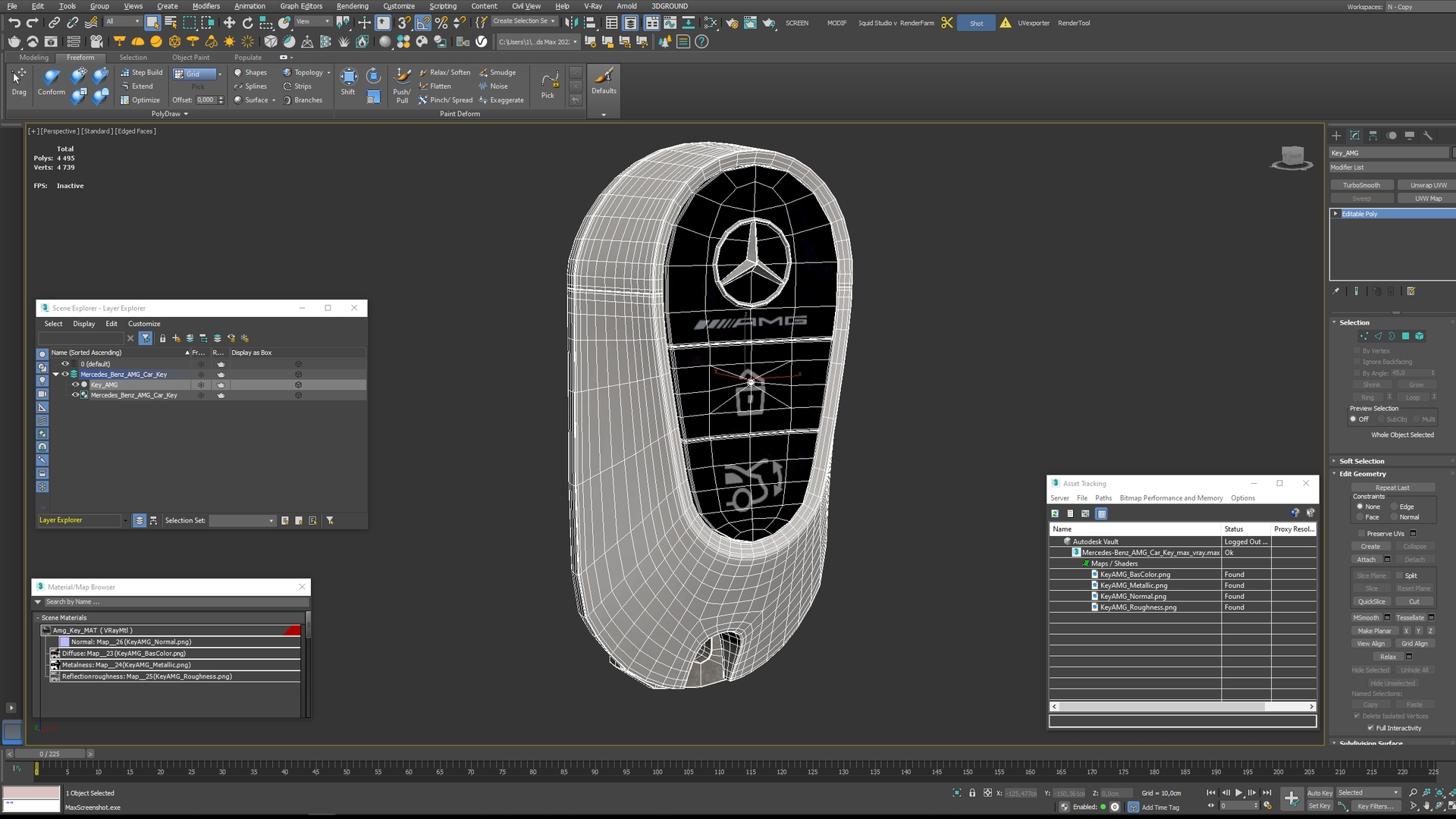
Task: Toggle By Vertex checkbox
Action: [x=1357, y=350]
